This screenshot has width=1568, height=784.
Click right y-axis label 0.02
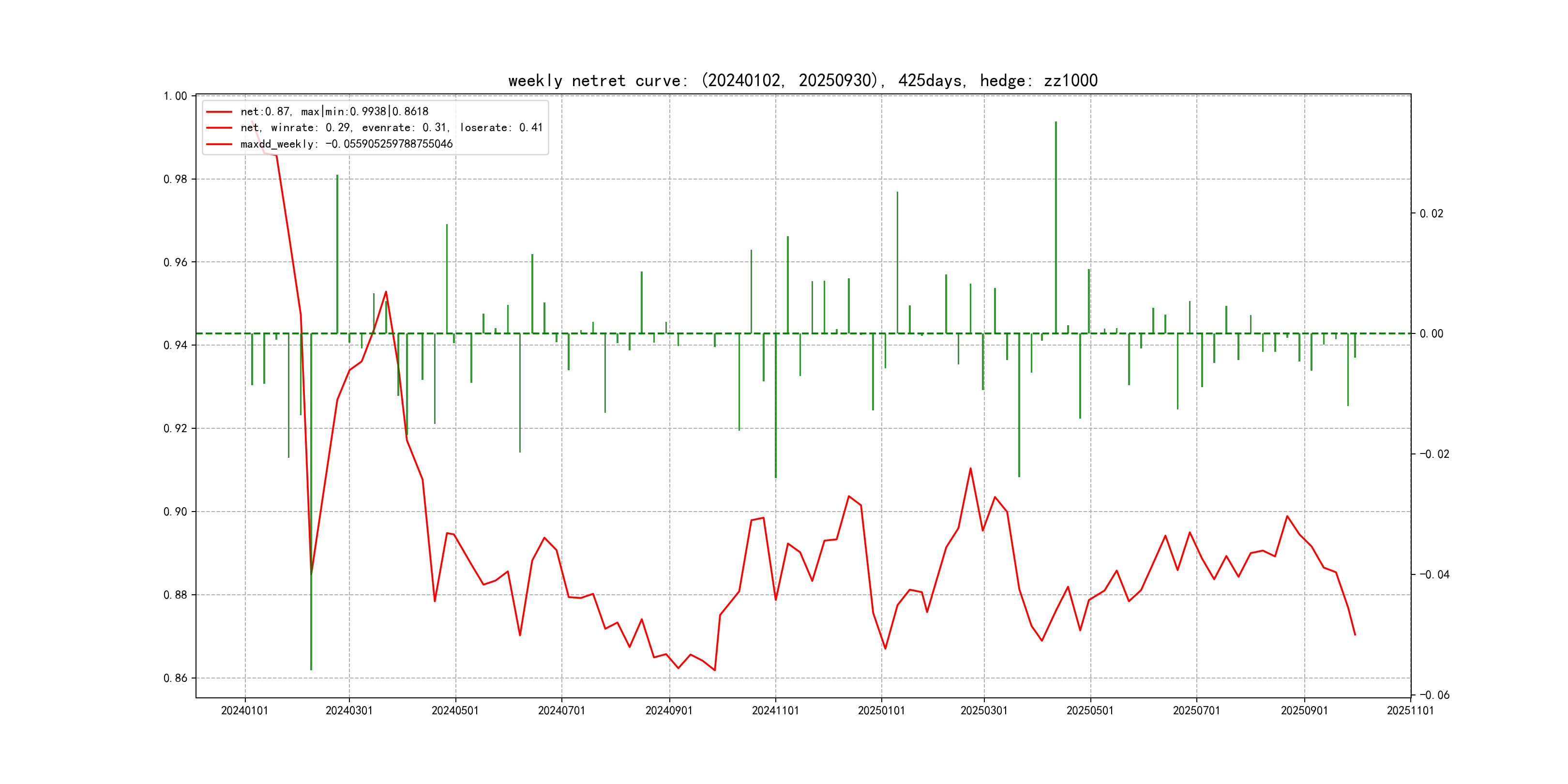point(1431,213)
